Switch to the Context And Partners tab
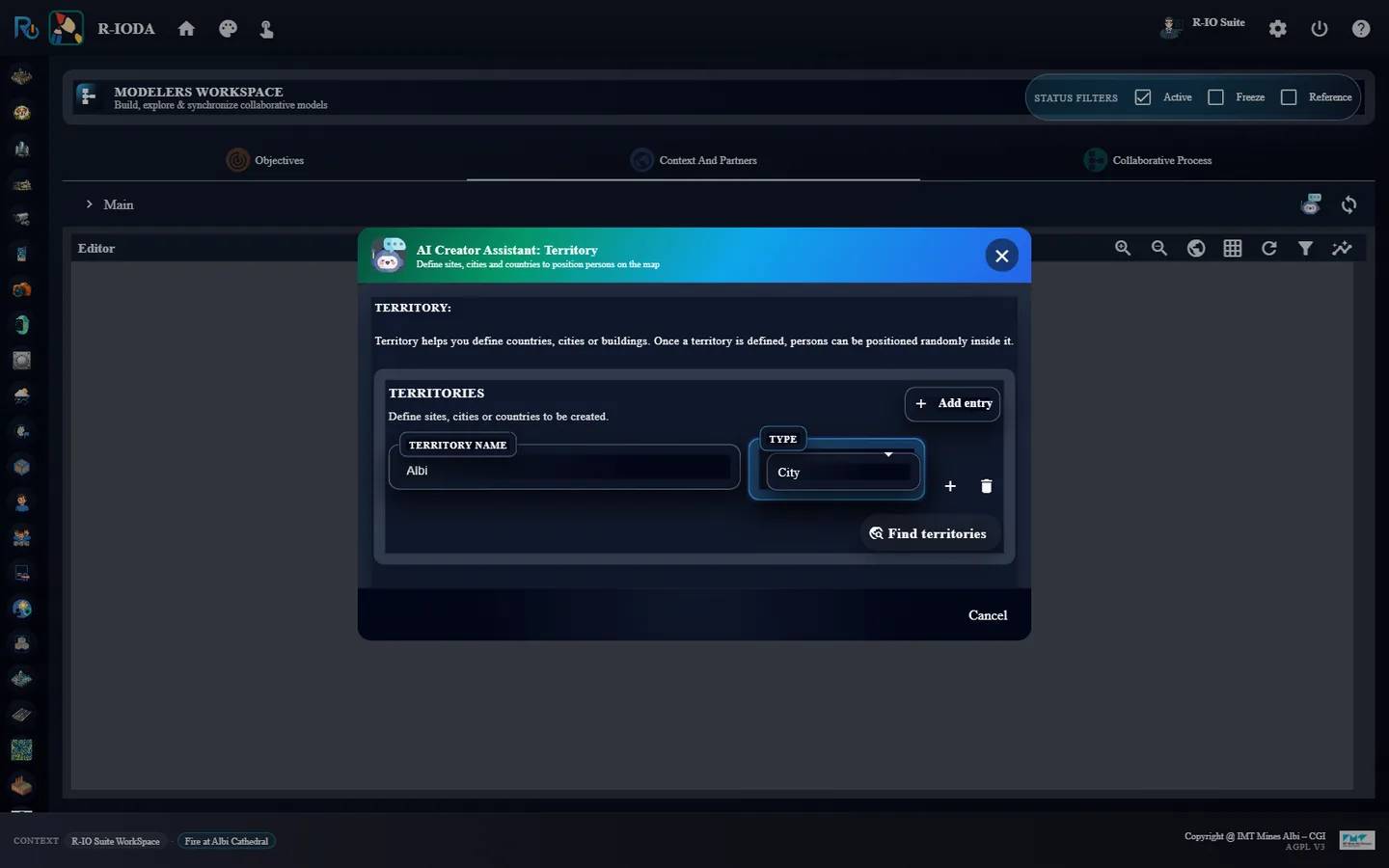Screen dimensions: 1389x868 [694, 160]
